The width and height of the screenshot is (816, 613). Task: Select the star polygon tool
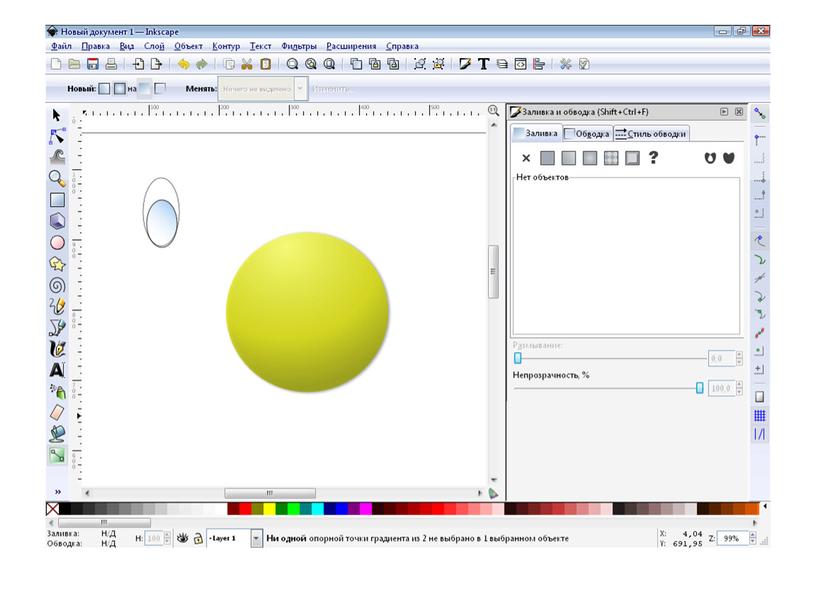click(x=57, y=264)
